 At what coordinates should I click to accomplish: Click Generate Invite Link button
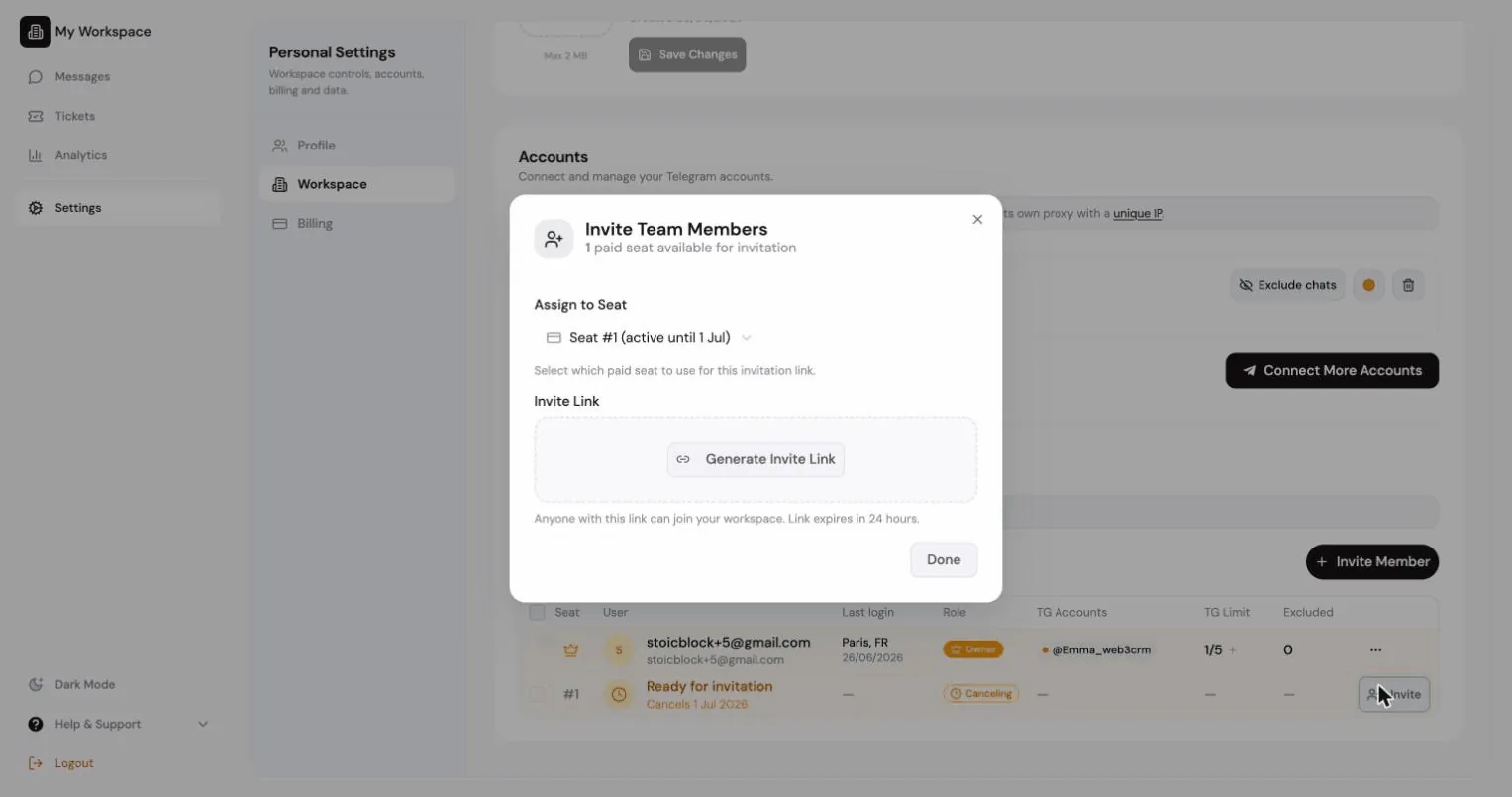pyautogui.click(x=756, y=459)
